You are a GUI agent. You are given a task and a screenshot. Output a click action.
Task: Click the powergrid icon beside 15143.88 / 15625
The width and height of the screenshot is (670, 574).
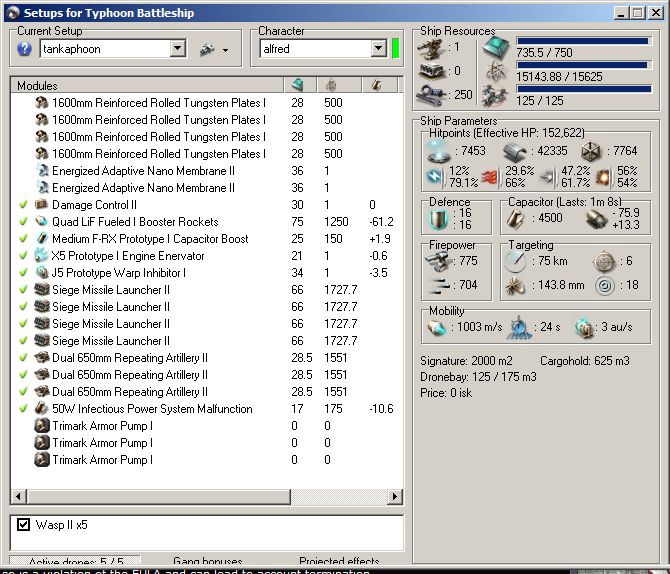pyautogui.click(x=496, y=72)
